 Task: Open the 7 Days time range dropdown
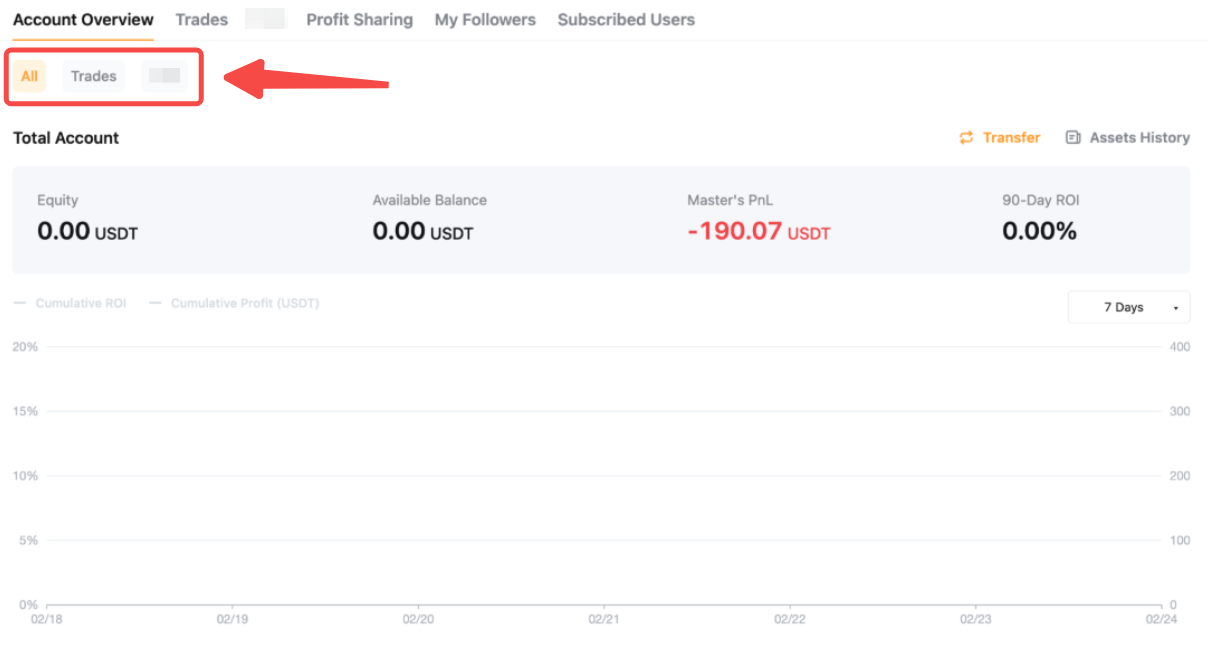1128,307
